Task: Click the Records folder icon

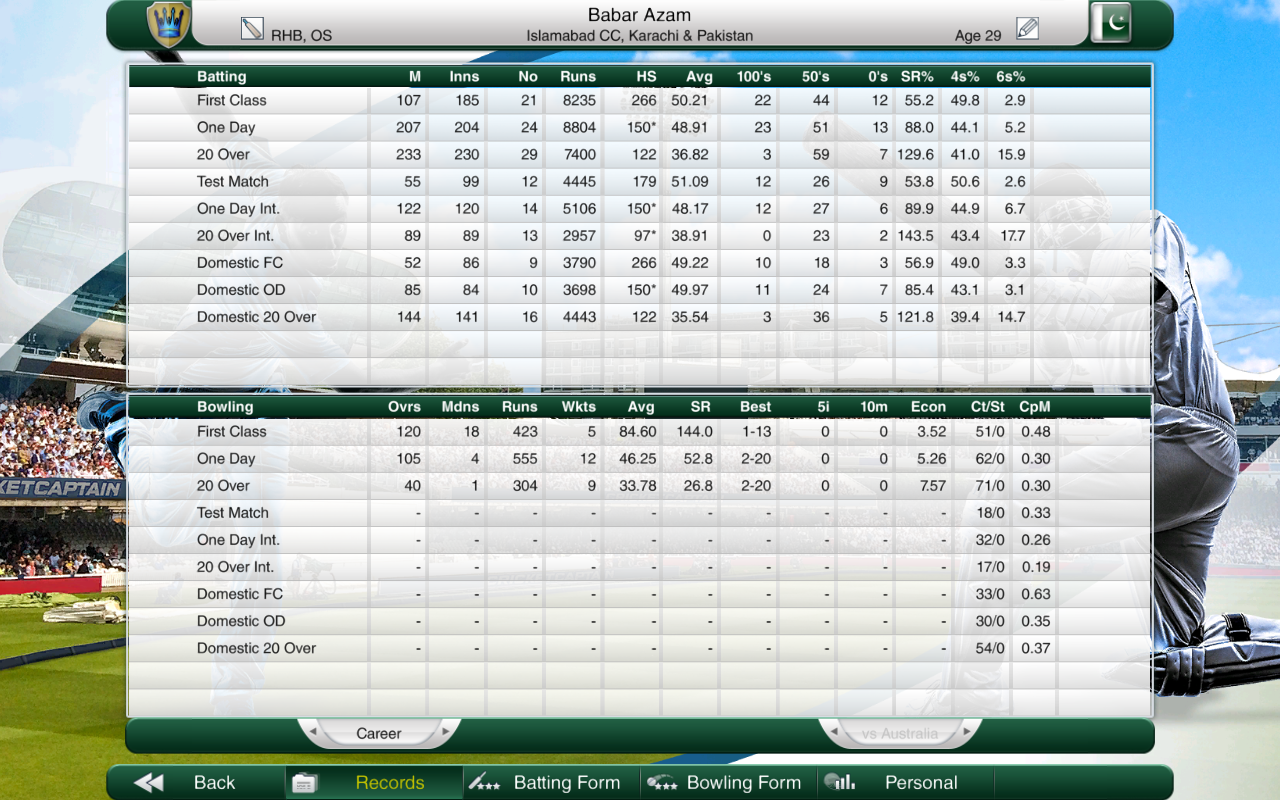Action: coord(305,783)
